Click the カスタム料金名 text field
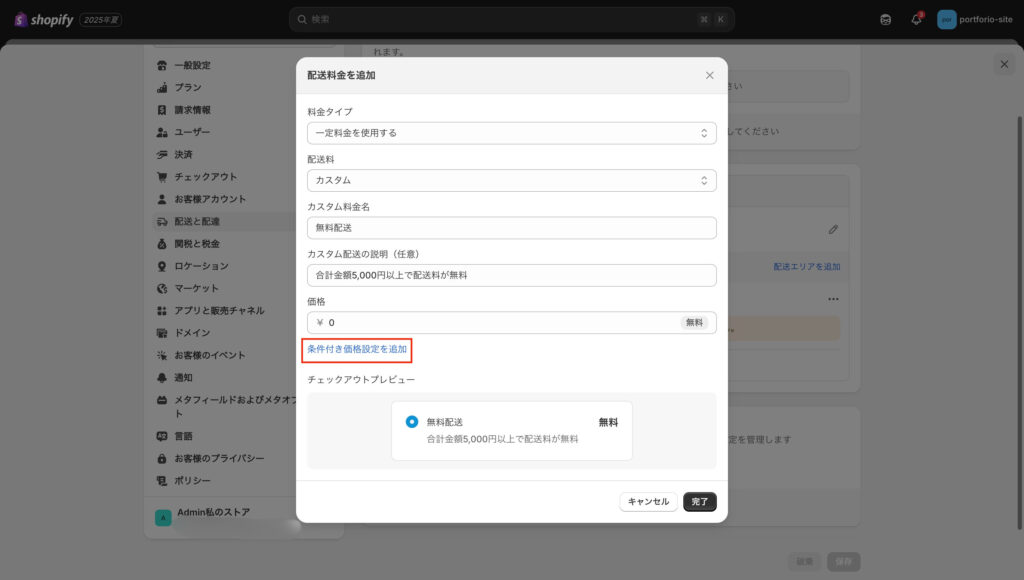 click(511, 228)
